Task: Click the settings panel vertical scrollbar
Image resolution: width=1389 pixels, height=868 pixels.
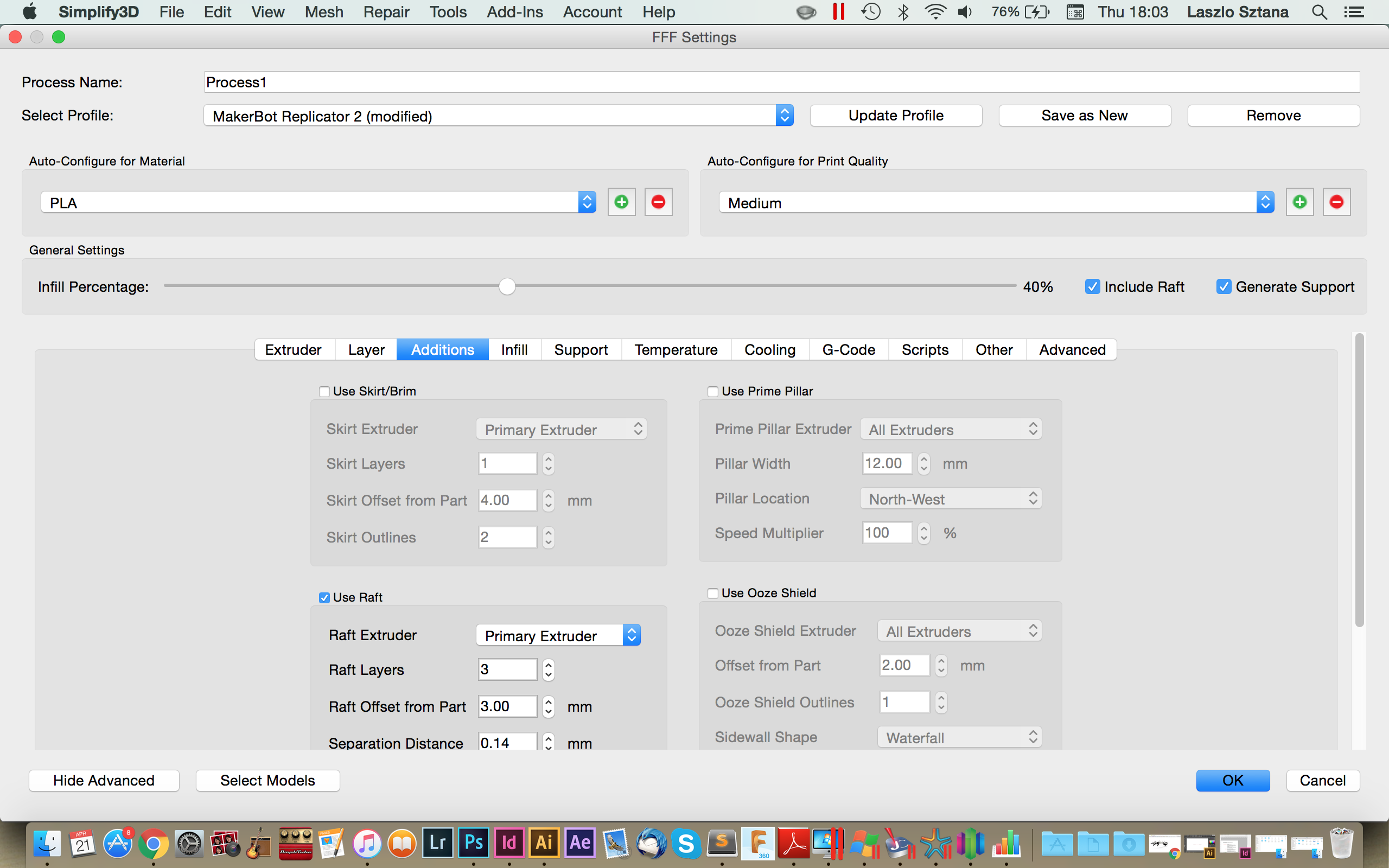Action: point(1359,480)
